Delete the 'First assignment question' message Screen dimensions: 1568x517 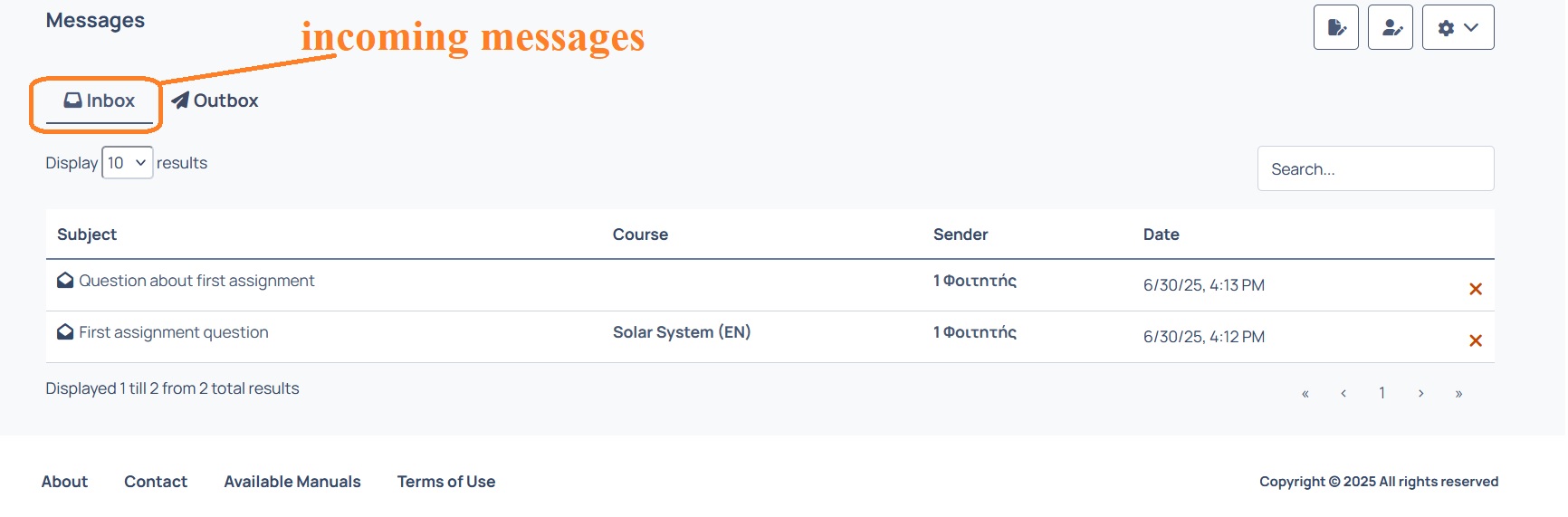[1475, 340]
